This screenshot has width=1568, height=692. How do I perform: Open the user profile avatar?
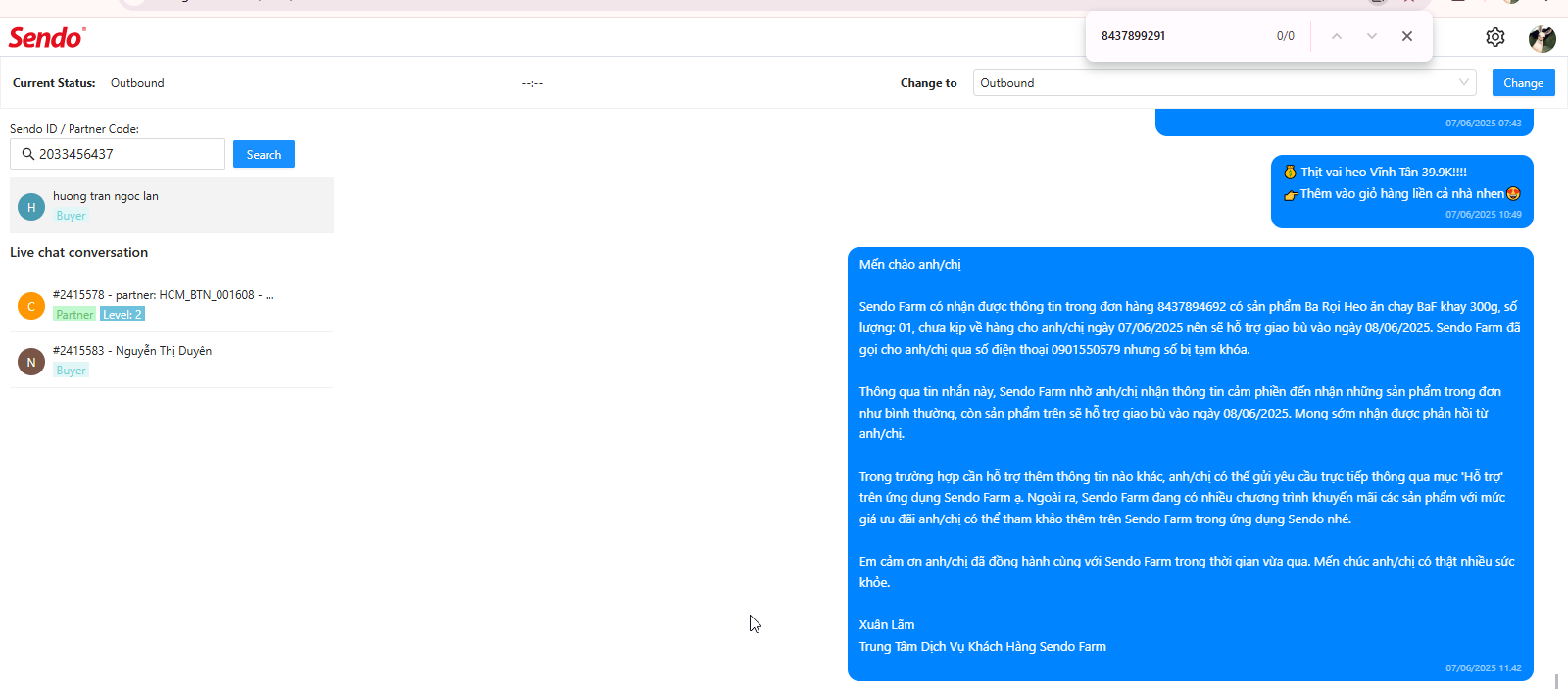(1543, 38)
